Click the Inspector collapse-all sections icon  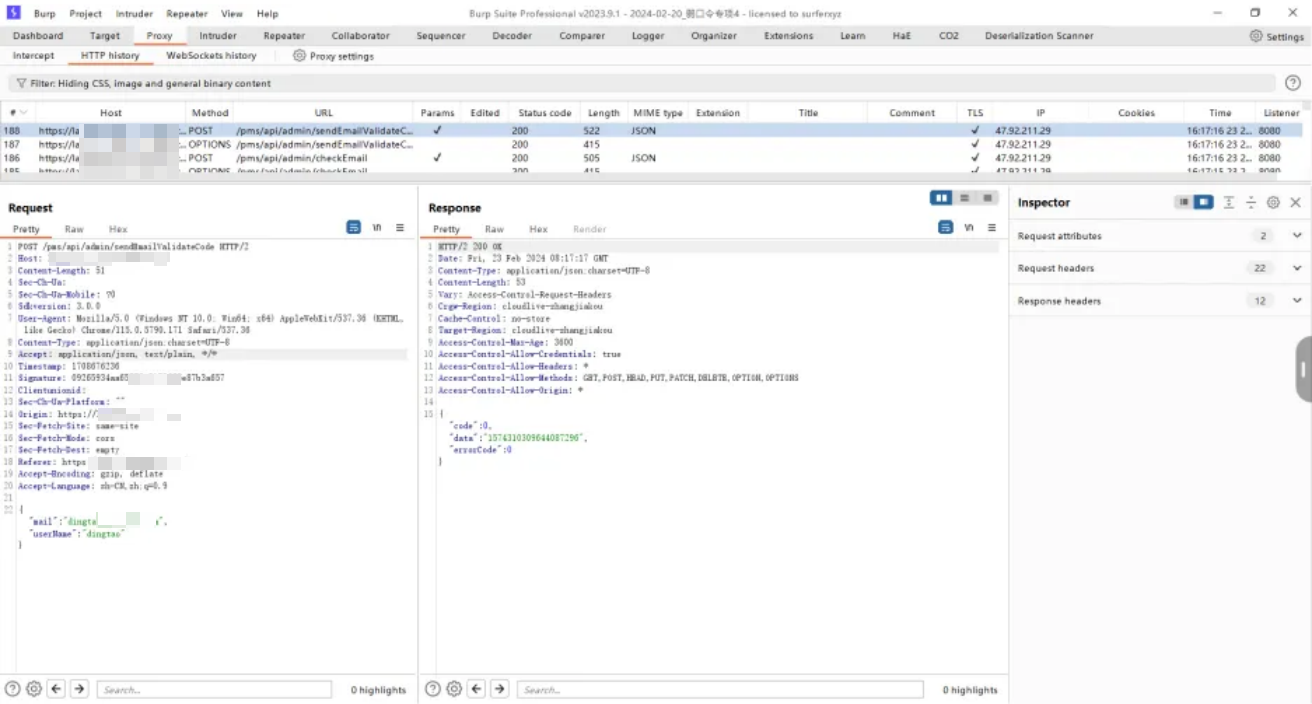[1251, 202]
